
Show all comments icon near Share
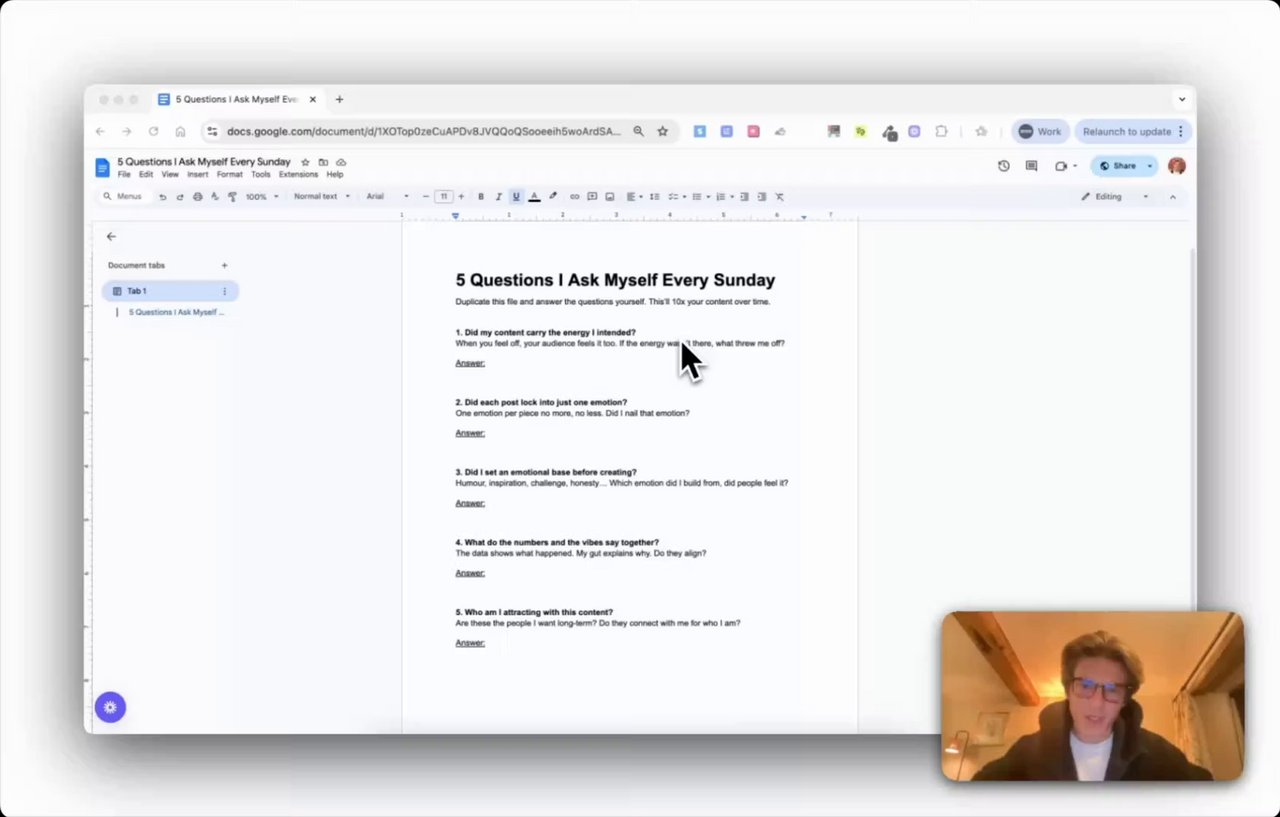pyautogui.click(x=1032, y=166)
